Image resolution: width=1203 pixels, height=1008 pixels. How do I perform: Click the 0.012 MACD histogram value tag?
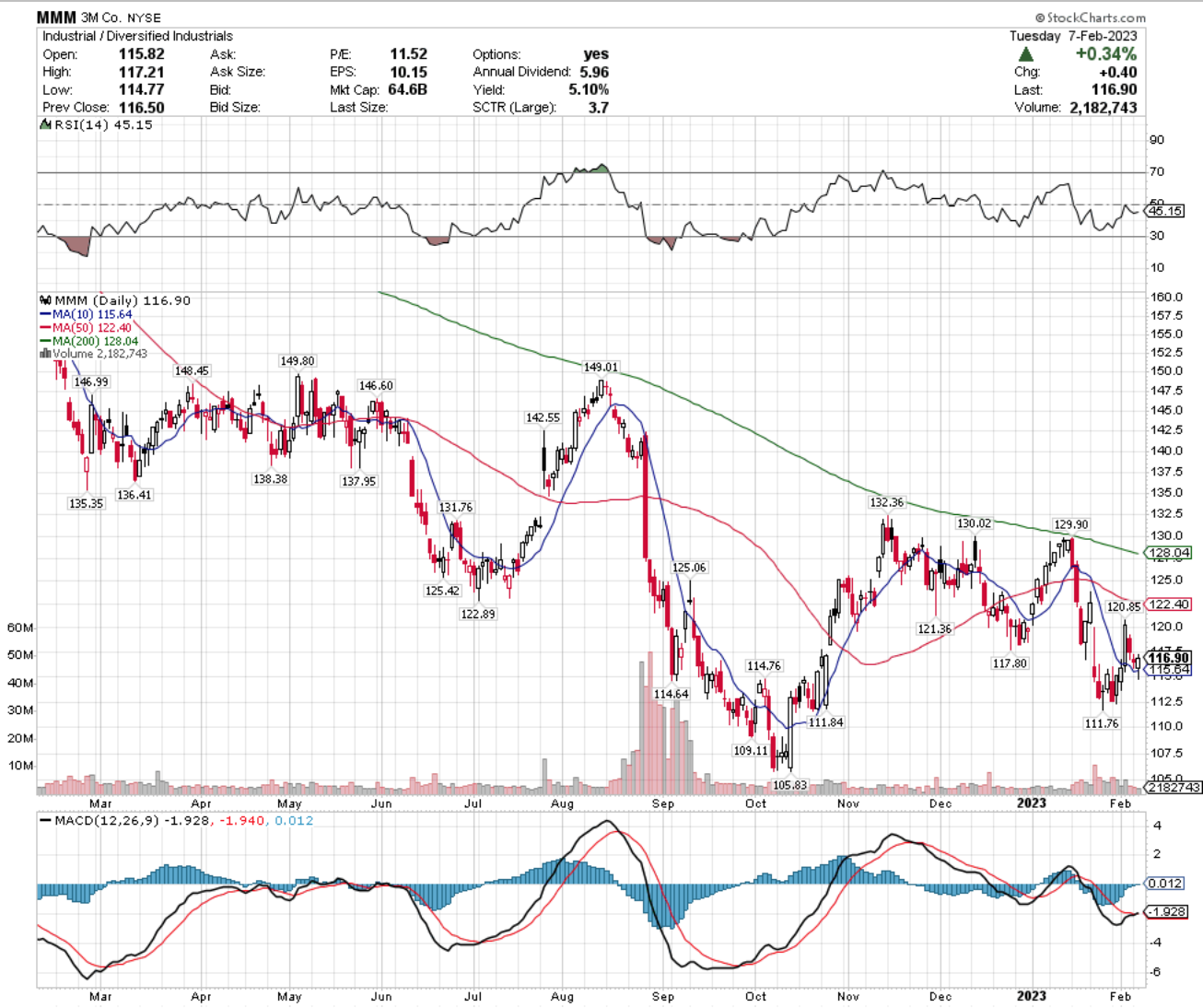[1165, 883]
